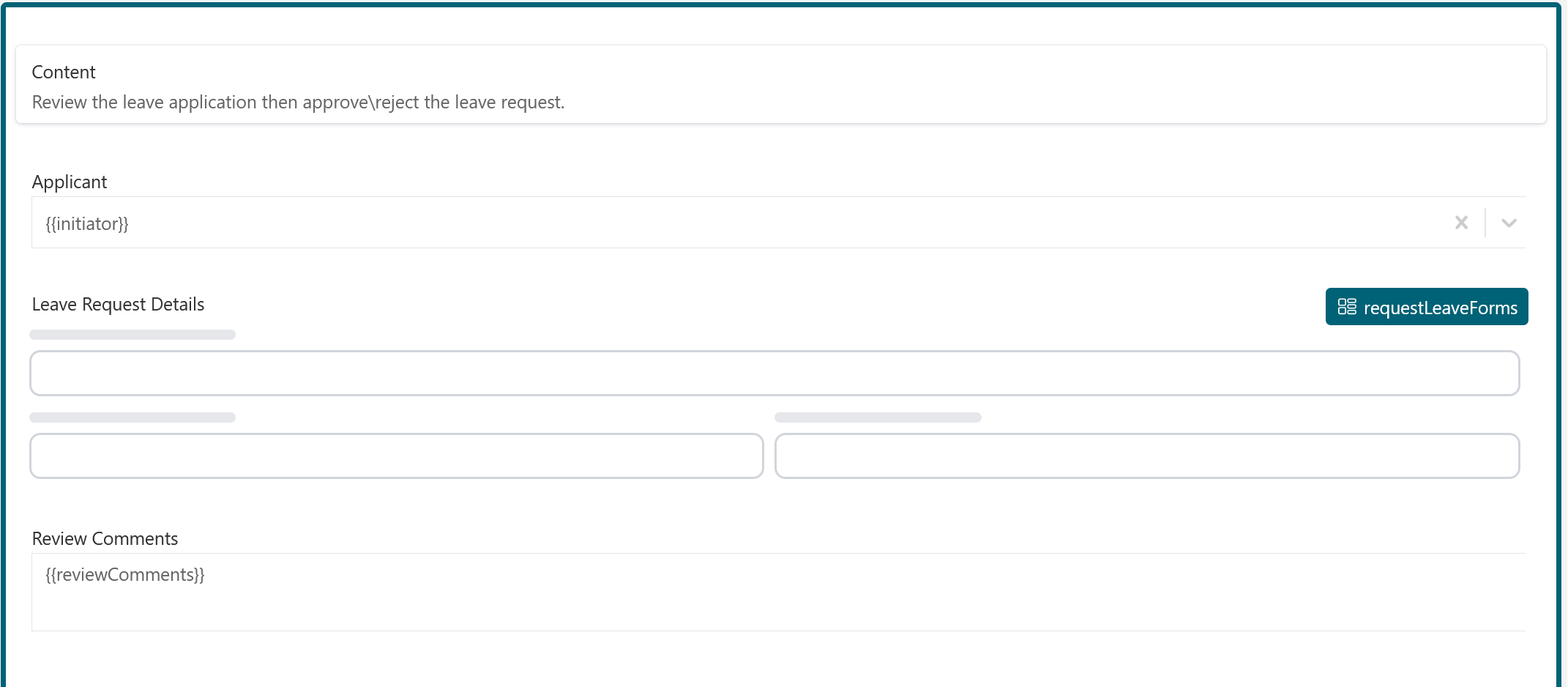Click the Review Comments label

click(x=105, y=538)
